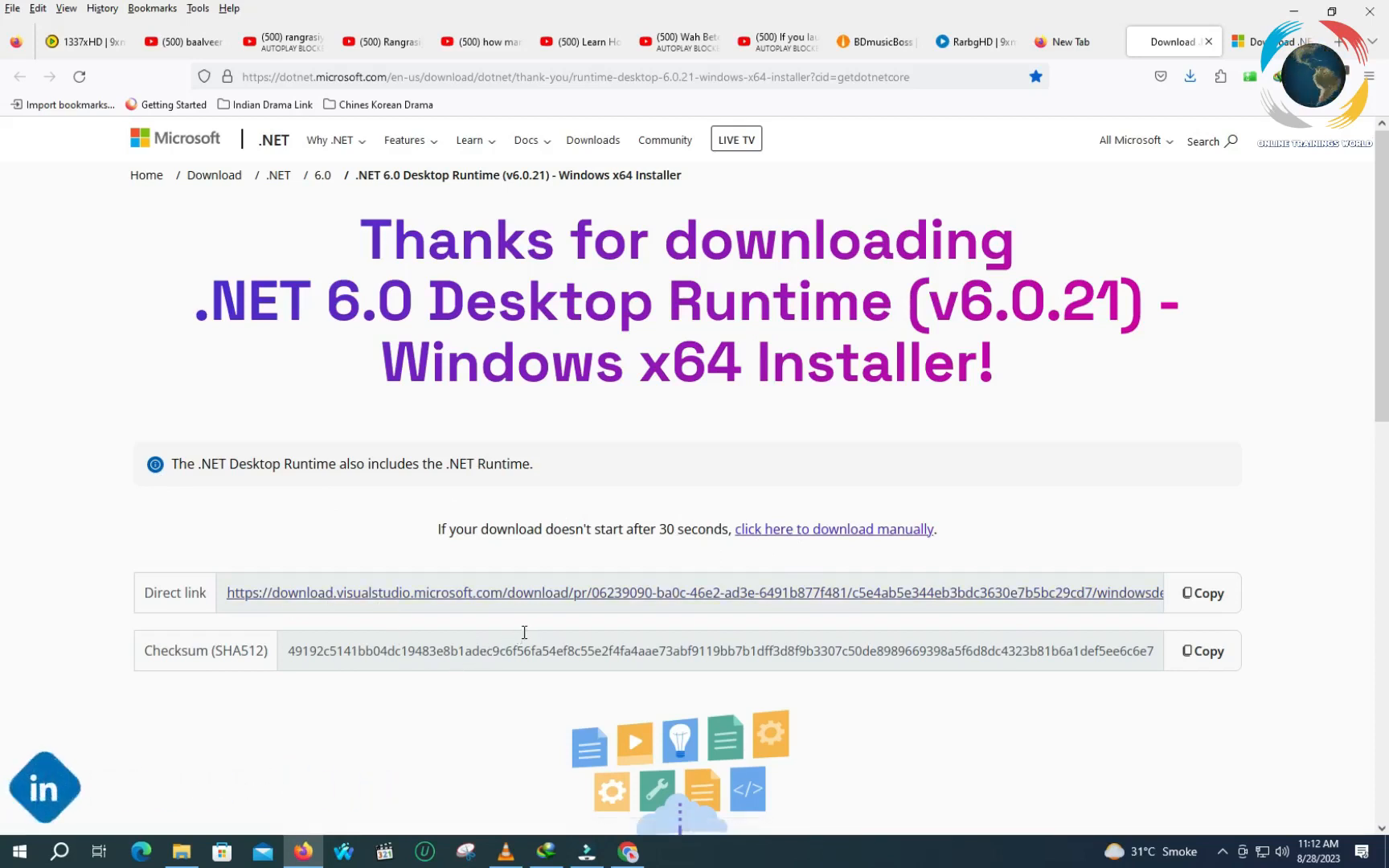Open the File menu
Image resolution: width=1389 pixels, height=868 pixels.
(12, 8)
